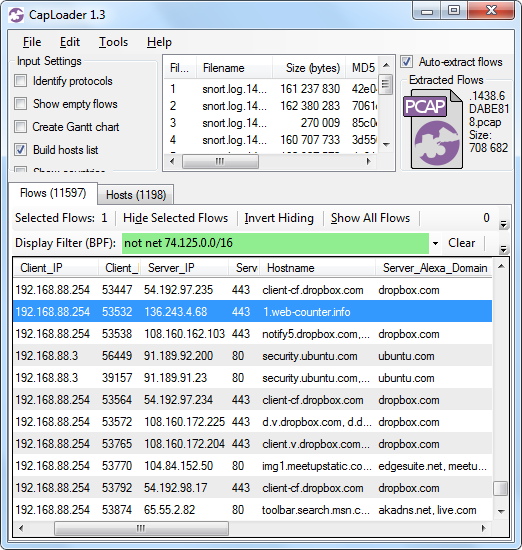Click the file list horizontal scrollbar thumb
The image size is (522, 550).
click(220, 161)
